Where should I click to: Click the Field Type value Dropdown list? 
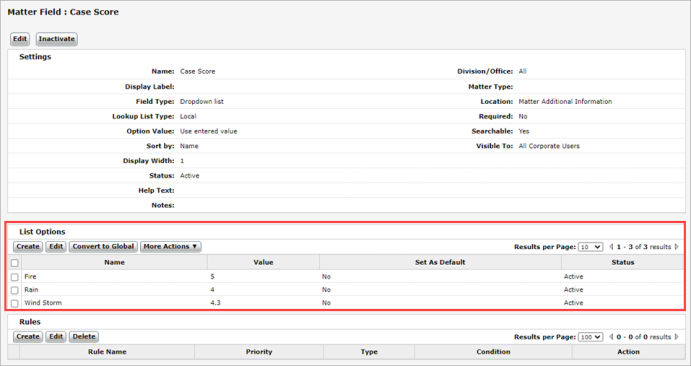[x=202, y=101]
